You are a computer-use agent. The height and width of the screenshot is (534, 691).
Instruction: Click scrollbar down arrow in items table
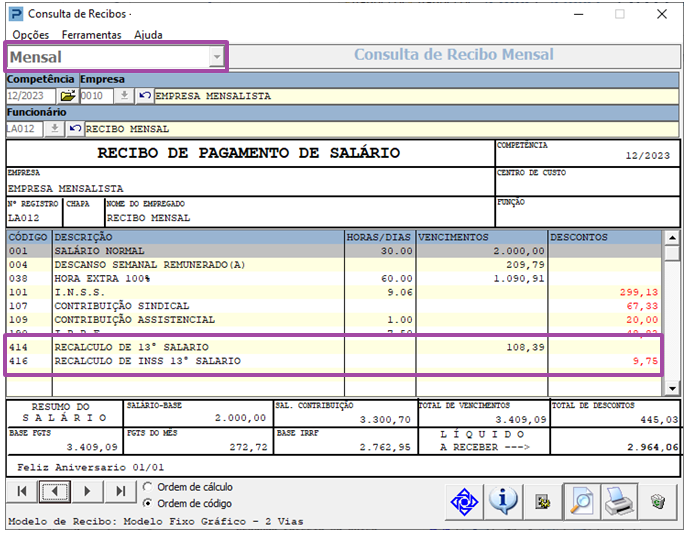672,389
